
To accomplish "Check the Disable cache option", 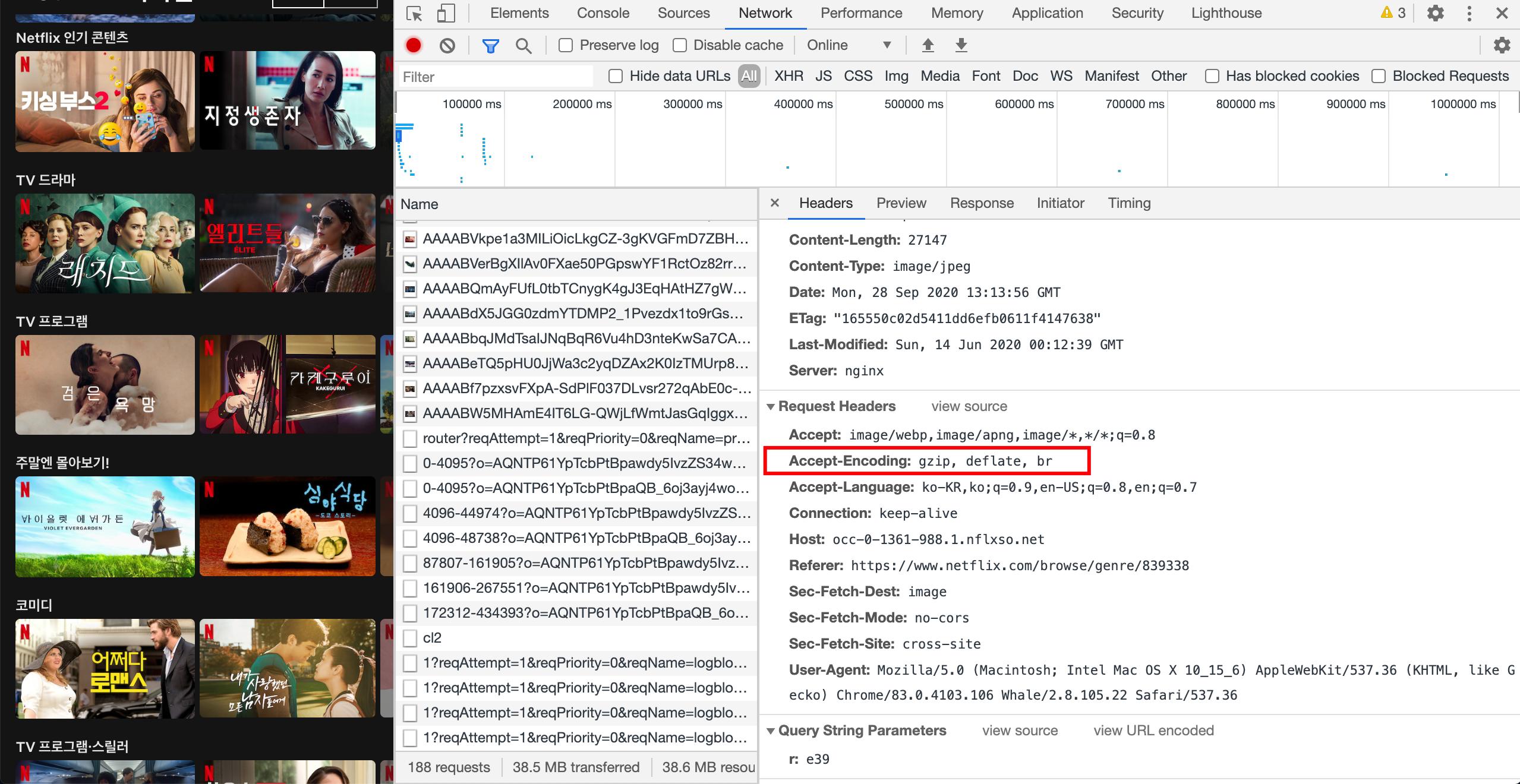I will 680,45.
